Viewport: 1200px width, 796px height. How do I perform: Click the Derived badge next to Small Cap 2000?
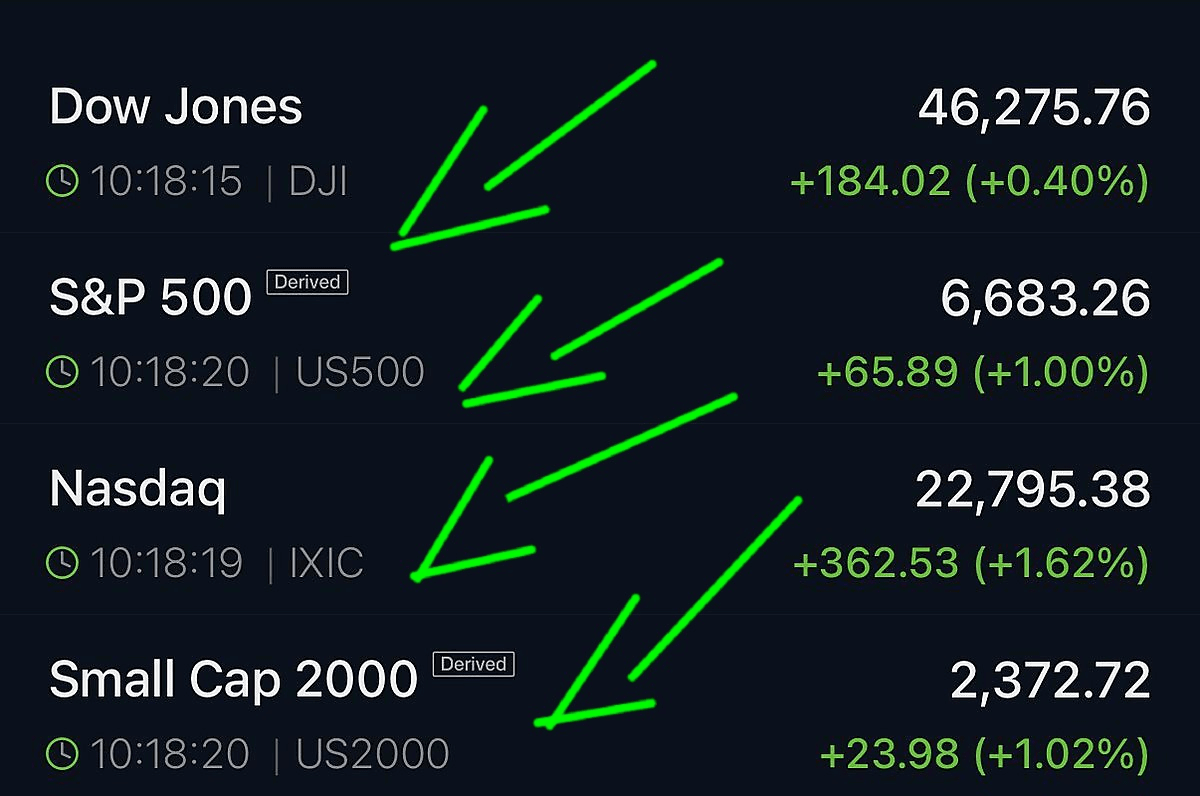click(473, 664)
